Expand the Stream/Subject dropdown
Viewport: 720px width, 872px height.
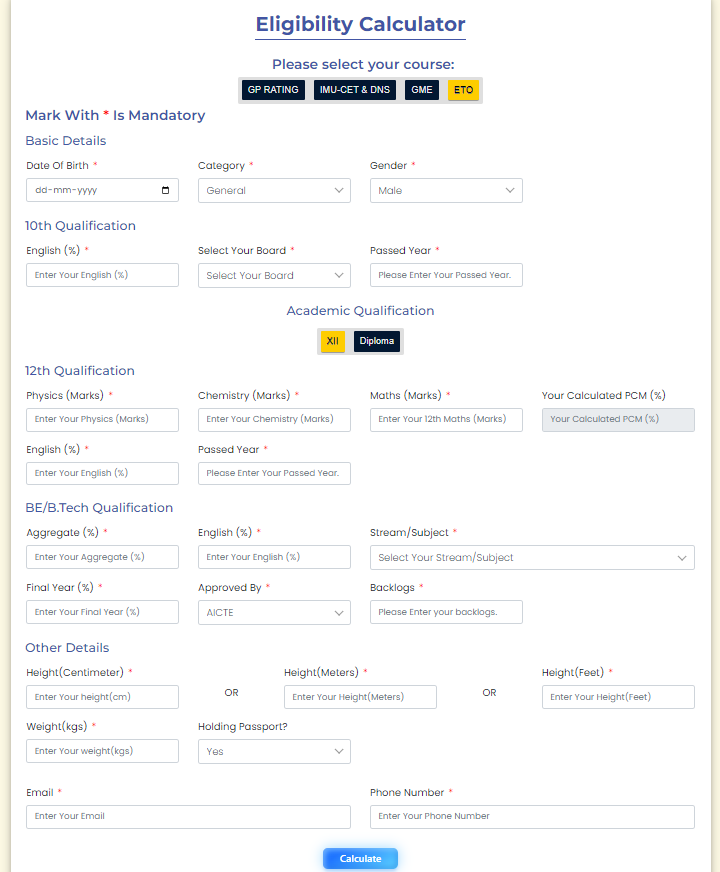(x=532, y=557)
